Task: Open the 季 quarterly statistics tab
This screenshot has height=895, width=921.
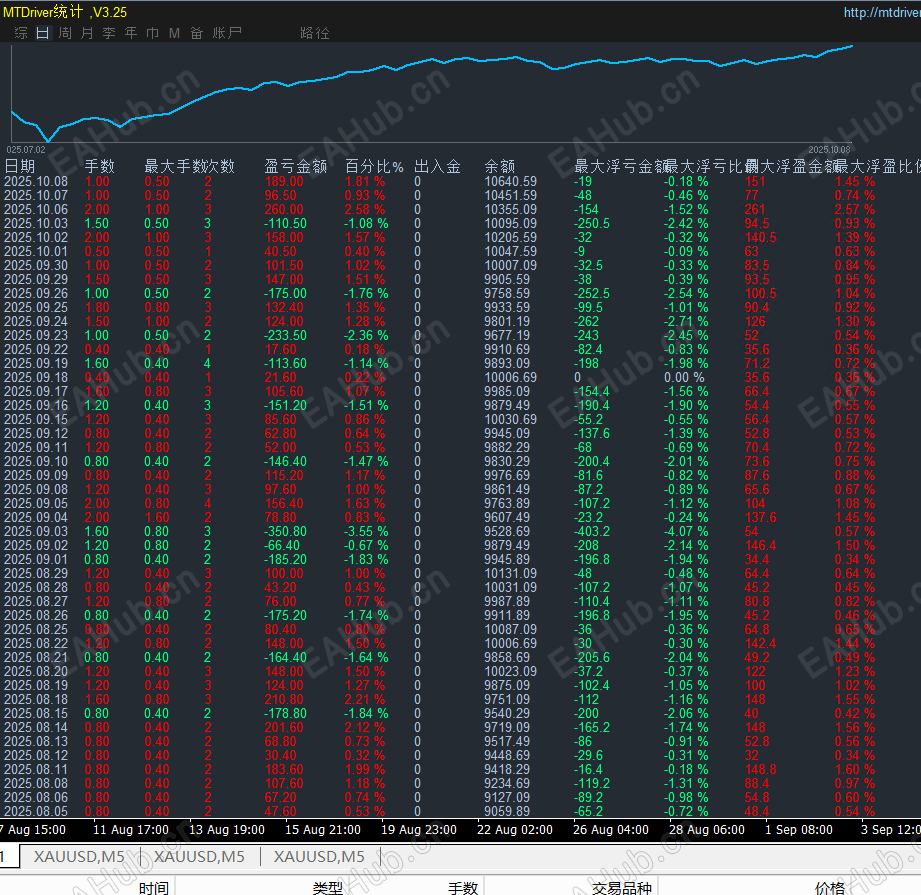Action: 109,33
